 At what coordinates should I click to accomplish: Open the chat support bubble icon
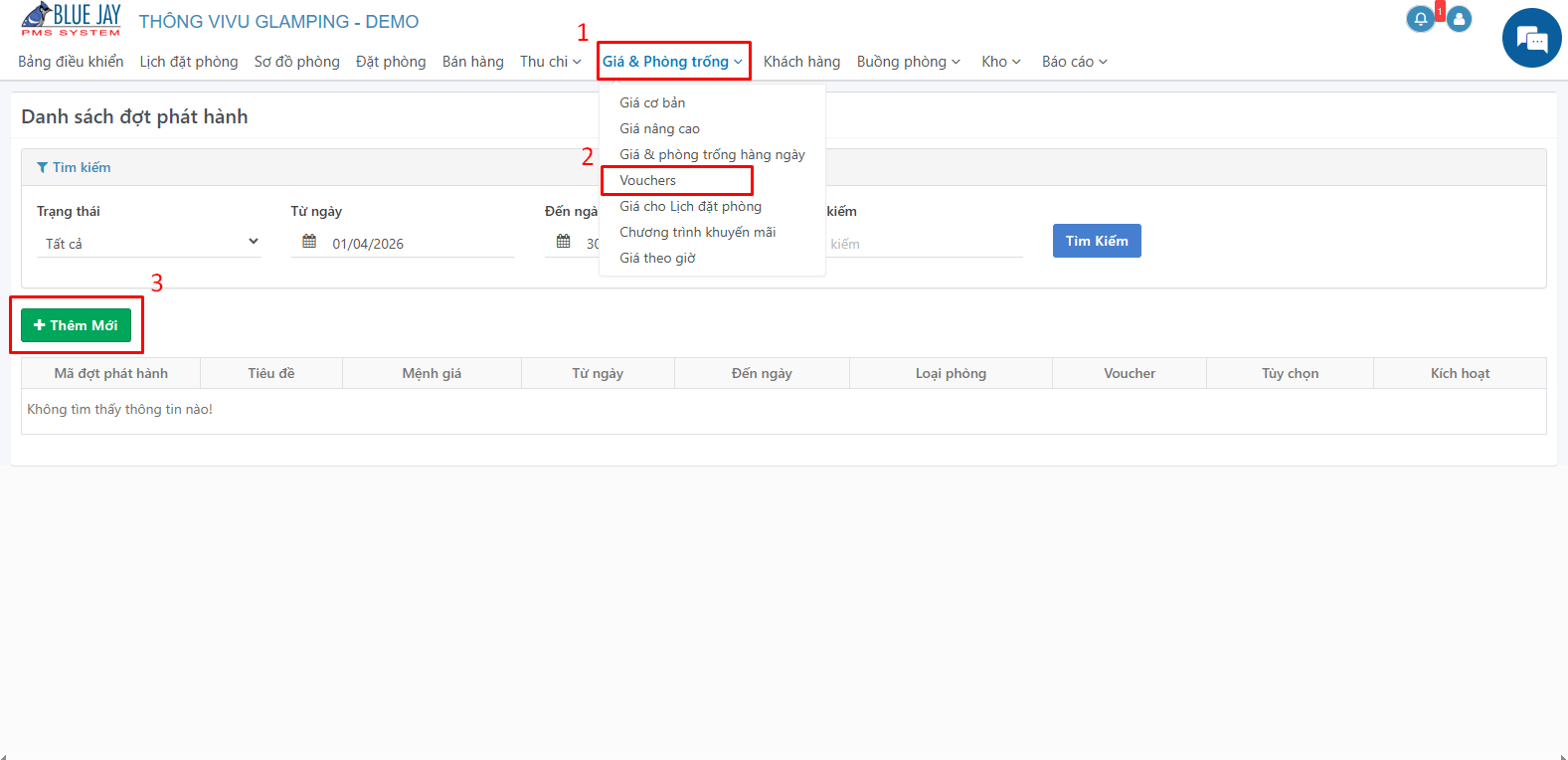click(1531, 38)
